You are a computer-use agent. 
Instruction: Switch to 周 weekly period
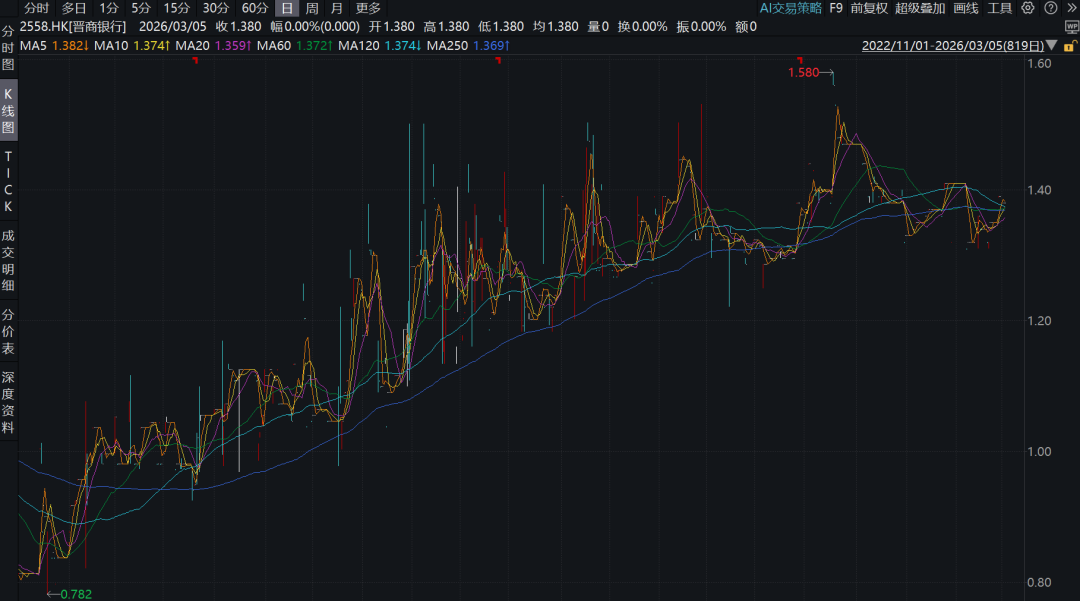point(312,8)
